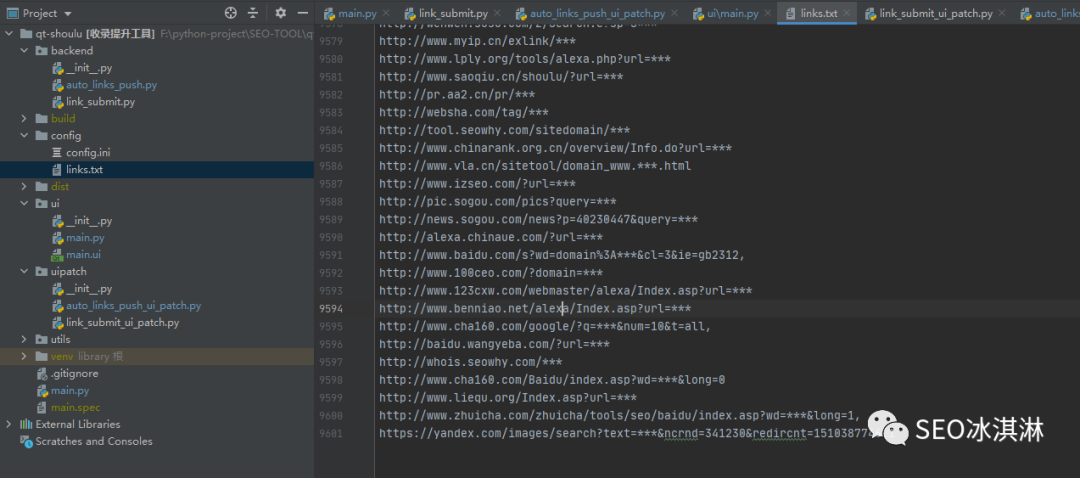
Task: Select main.spec file
Action: (75, 407)
